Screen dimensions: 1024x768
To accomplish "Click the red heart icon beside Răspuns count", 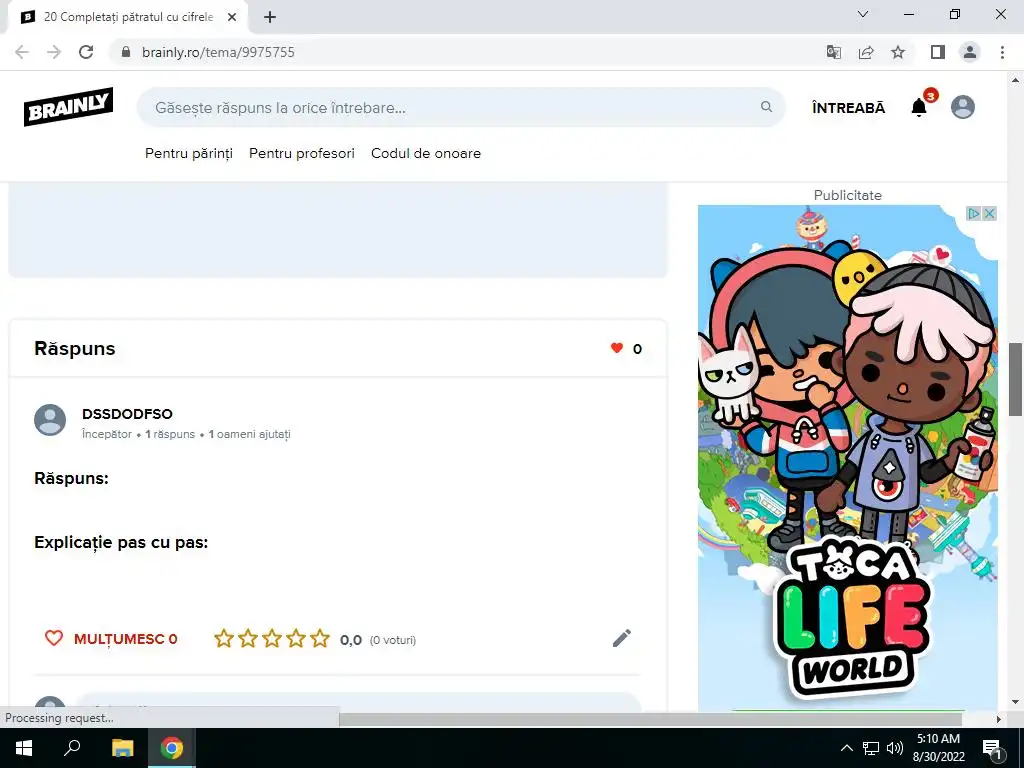I will click(616, 348).
